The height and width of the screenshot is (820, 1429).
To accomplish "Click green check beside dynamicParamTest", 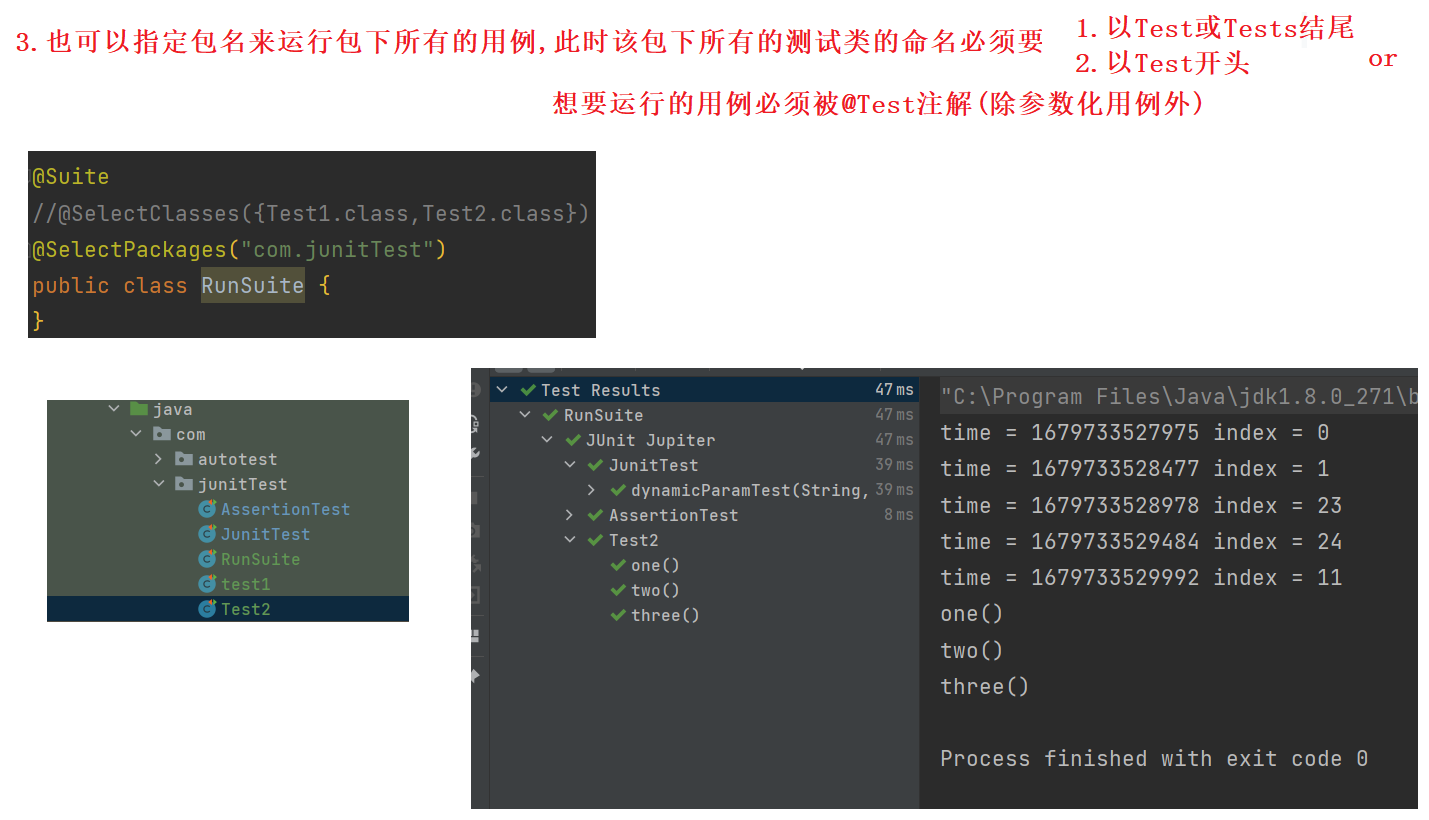I will pos(618,490).
